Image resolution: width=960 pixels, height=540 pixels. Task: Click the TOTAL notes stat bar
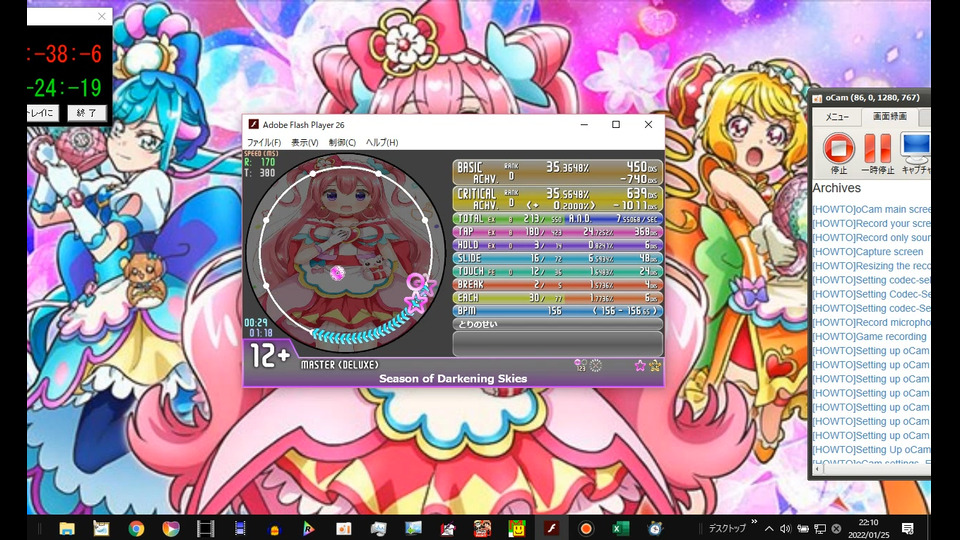click(x=558, y=219)
